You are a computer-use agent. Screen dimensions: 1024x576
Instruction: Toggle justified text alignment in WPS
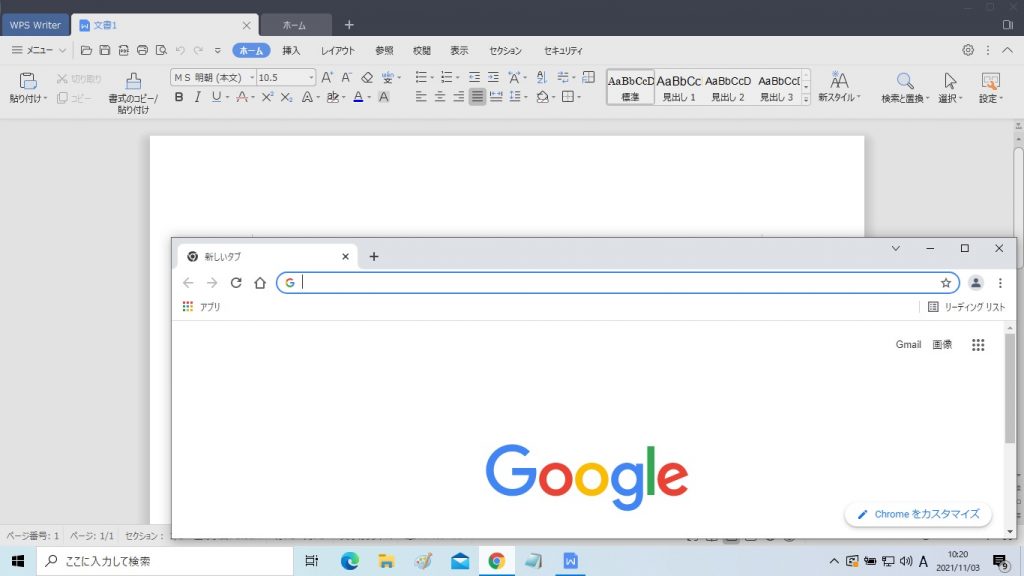[x=477, y=97]
